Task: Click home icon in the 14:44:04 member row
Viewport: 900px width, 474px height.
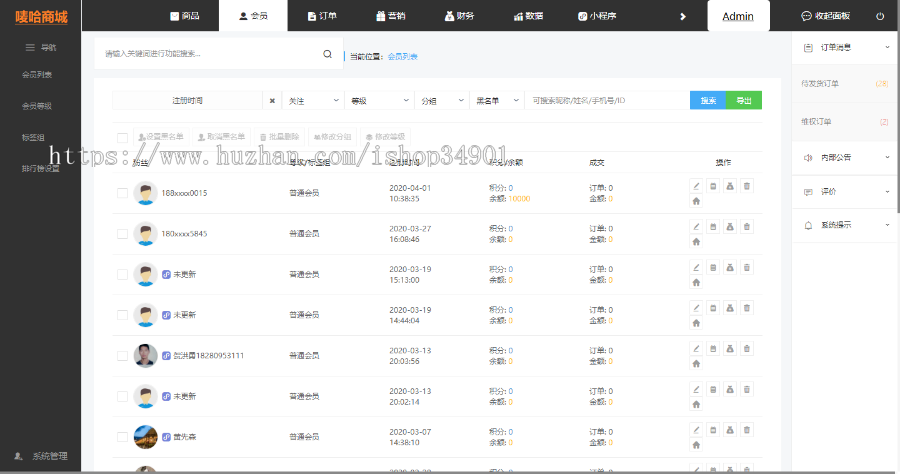Action: click(696, 323)
